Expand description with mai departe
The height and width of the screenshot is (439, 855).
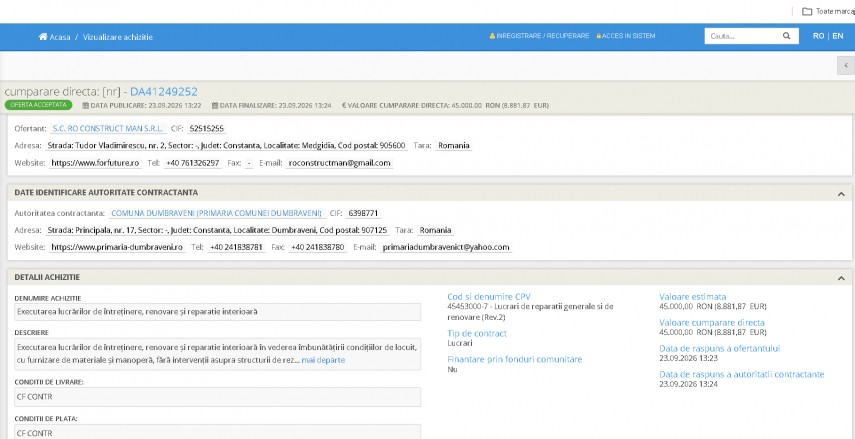323,360
